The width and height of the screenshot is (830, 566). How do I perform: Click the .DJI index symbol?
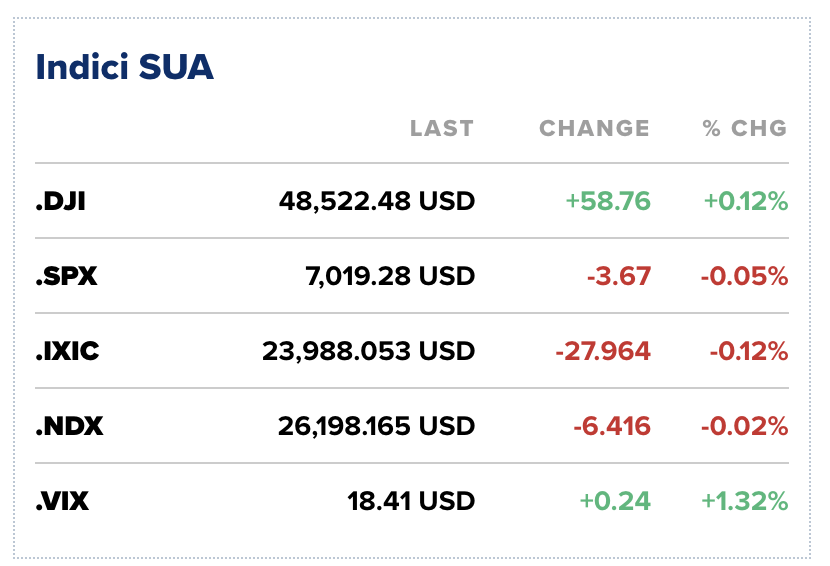(x=61, y=202)
